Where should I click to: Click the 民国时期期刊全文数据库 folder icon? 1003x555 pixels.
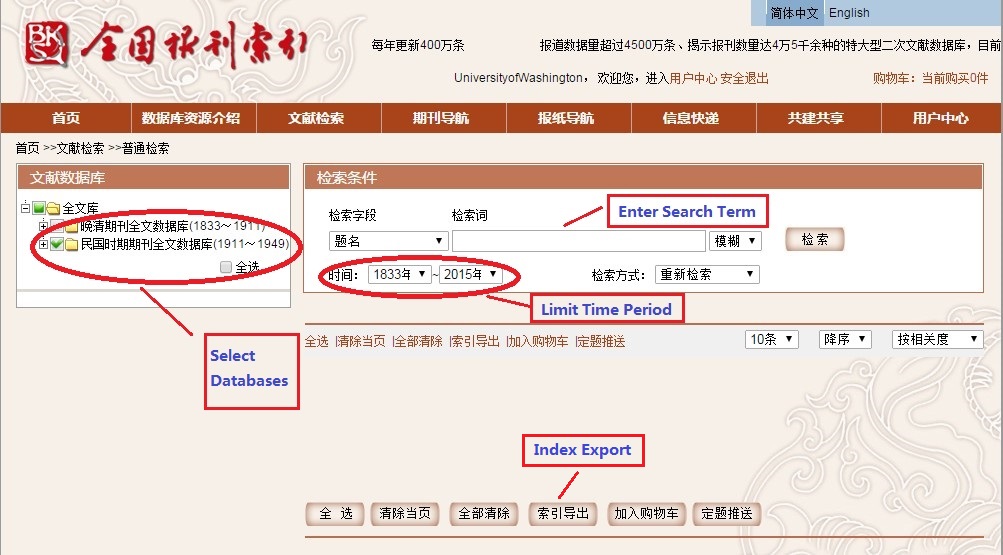point(72,244)
